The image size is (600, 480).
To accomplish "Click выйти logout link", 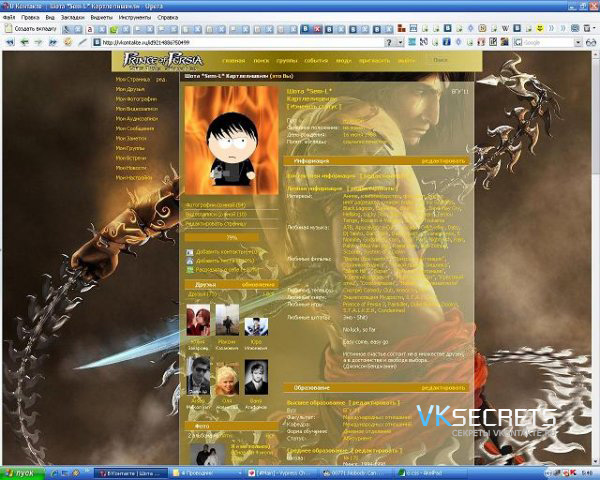I will [406, 60].
